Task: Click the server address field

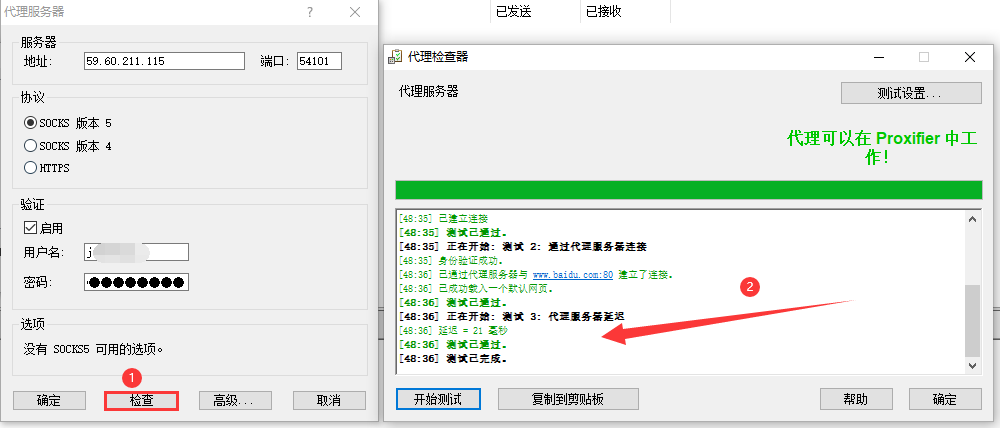Action: pos(165,61)
